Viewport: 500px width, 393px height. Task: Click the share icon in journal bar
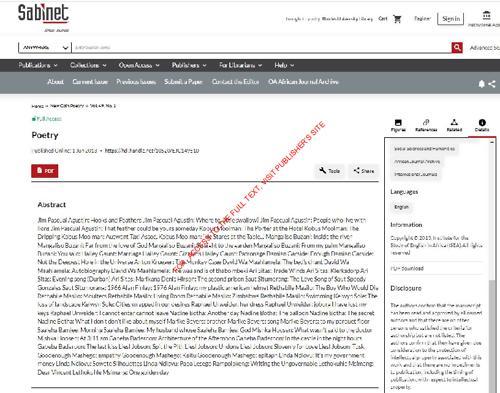[x=492, y=84]
